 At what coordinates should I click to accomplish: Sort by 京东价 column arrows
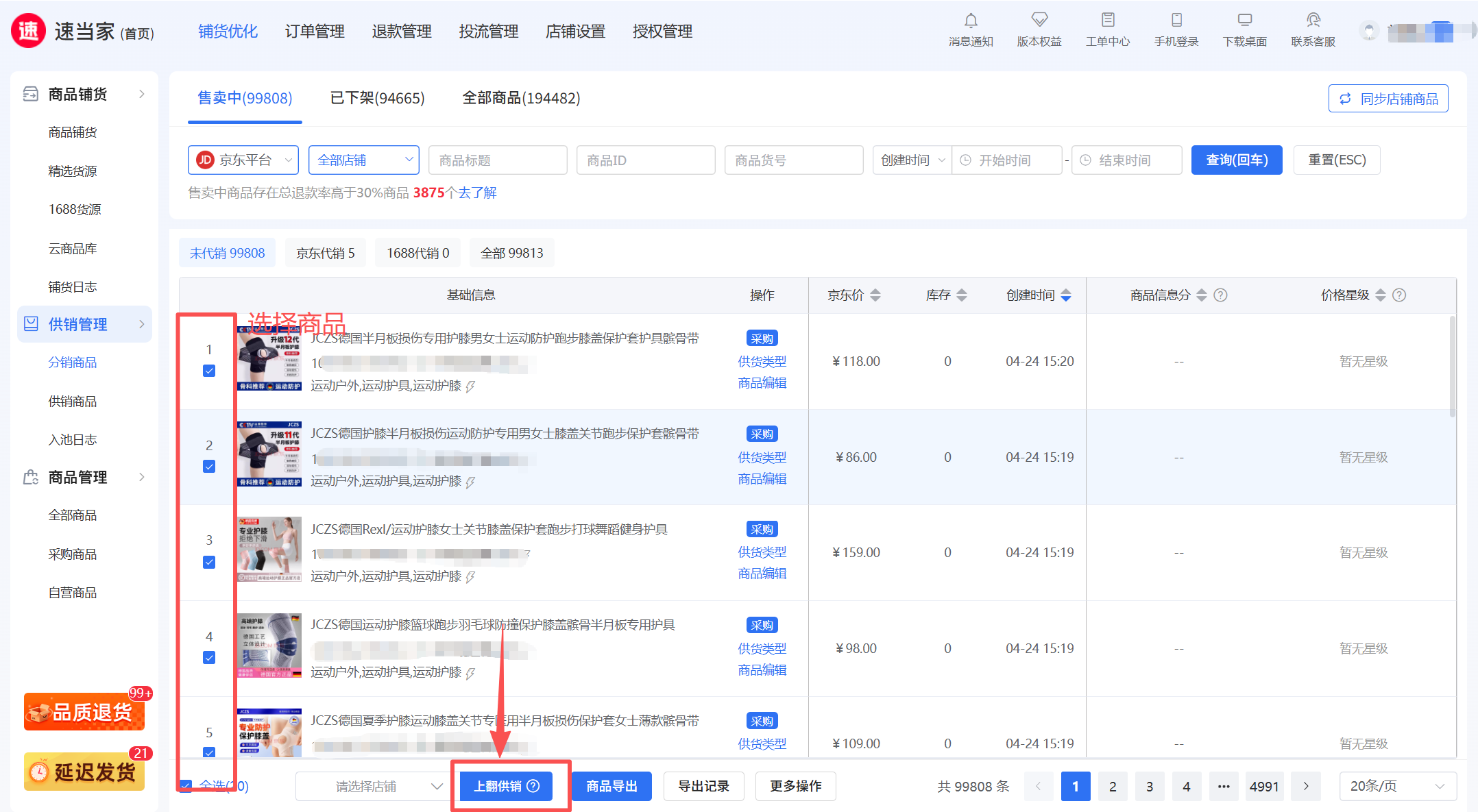tap(875, 295)
